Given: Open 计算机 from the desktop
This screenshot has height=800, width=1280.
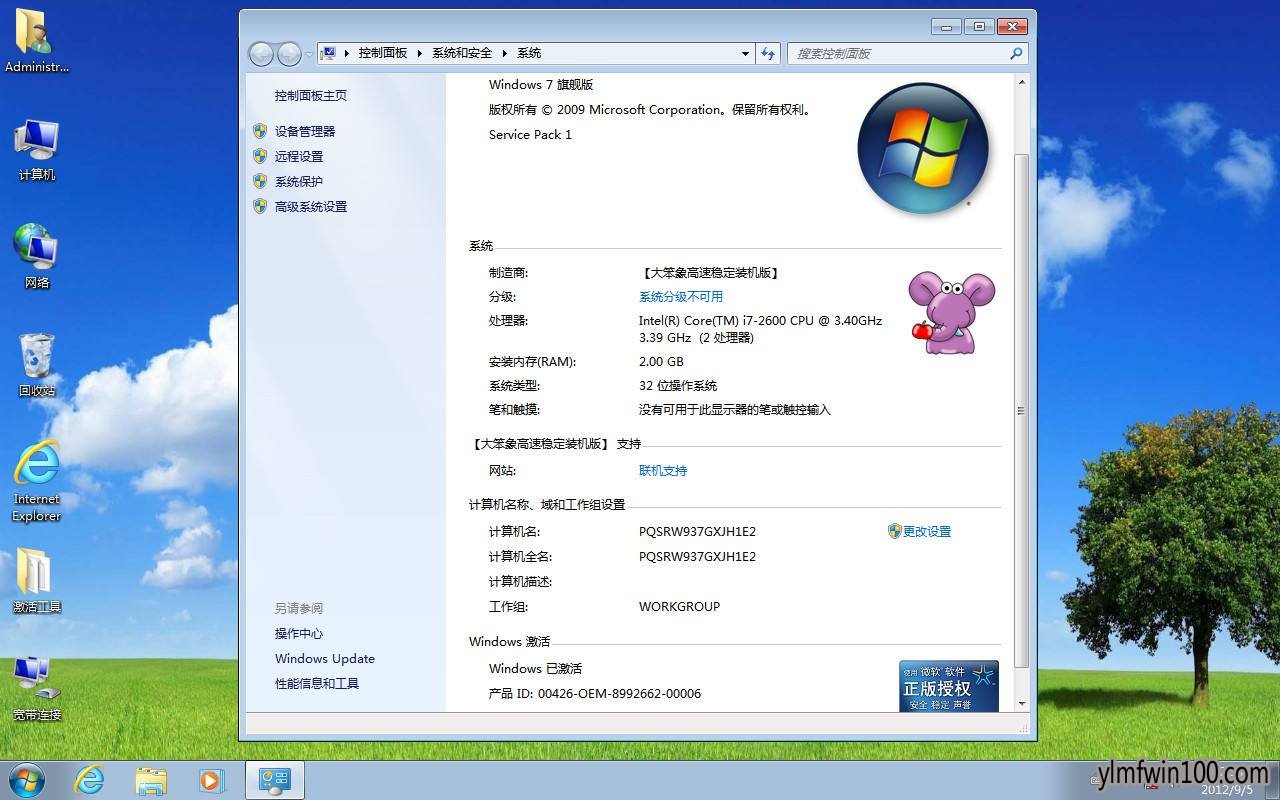Looking at the screenshot, I should coord(36,148).
